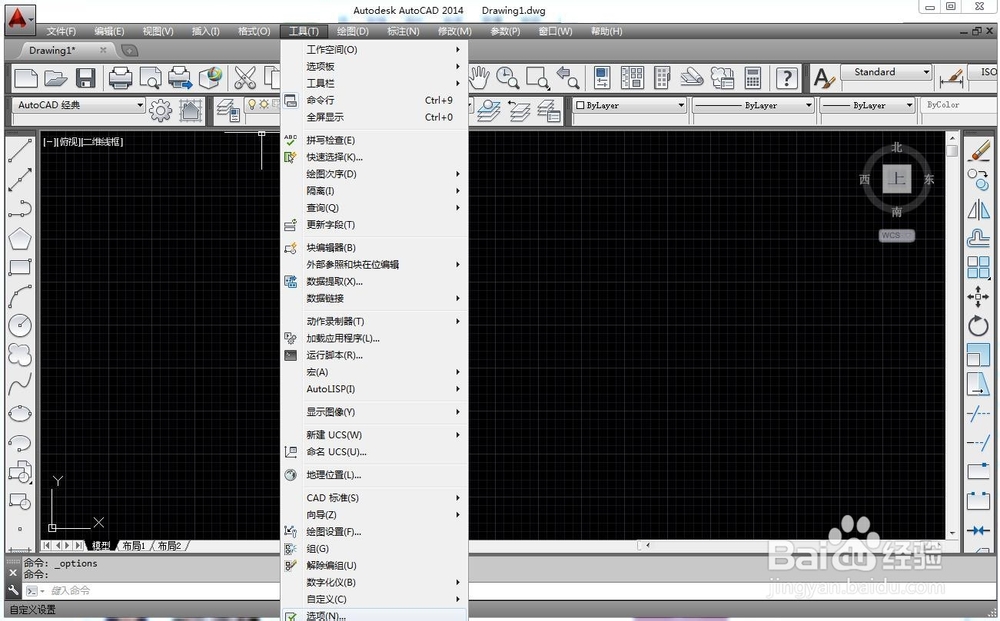Screen dimensions: 1000x621
Task: Select the Rectangle draw tool
Action: [20, 267]
